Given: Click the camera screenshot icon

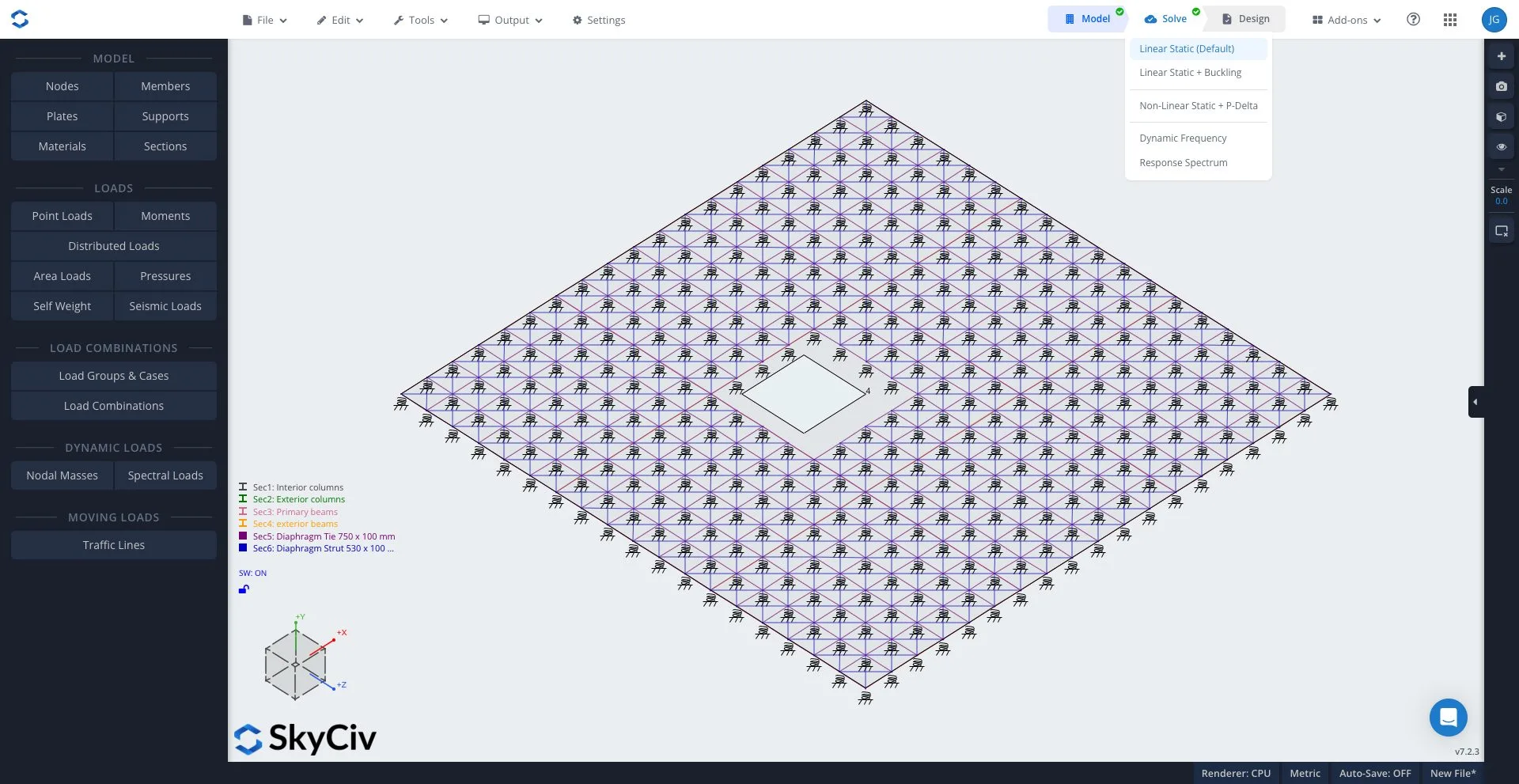Looking at the screenshot, I should point(1501,86).
